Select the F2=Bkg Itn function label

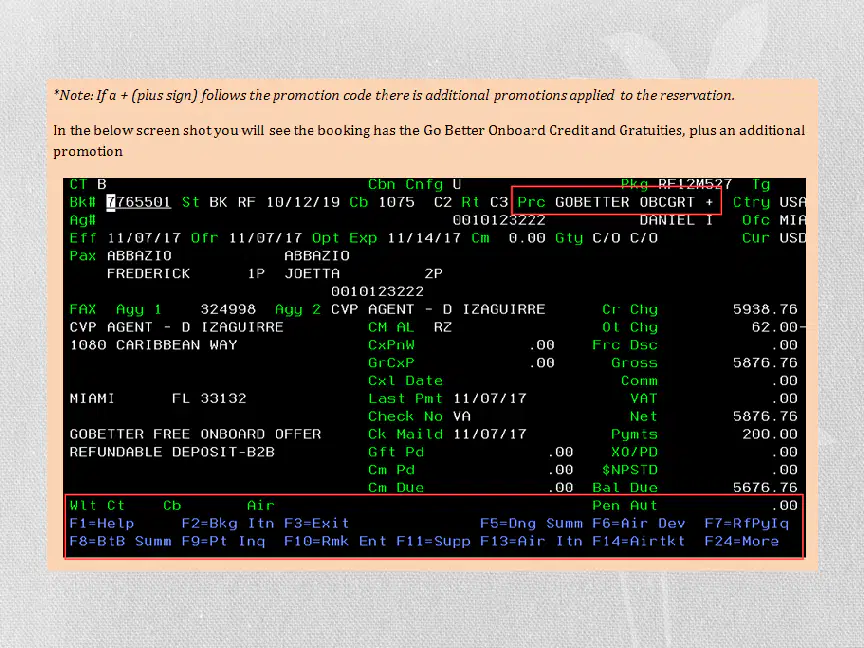click(228, 523)
